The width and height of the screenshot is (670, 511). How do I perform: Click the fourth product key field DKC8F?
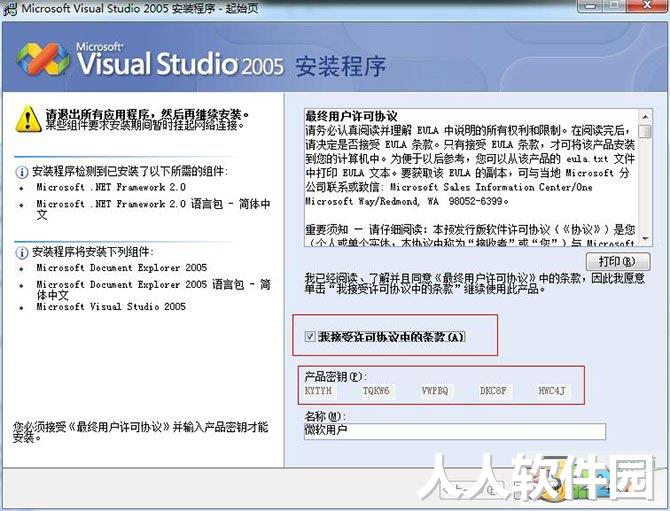[494, 391]
